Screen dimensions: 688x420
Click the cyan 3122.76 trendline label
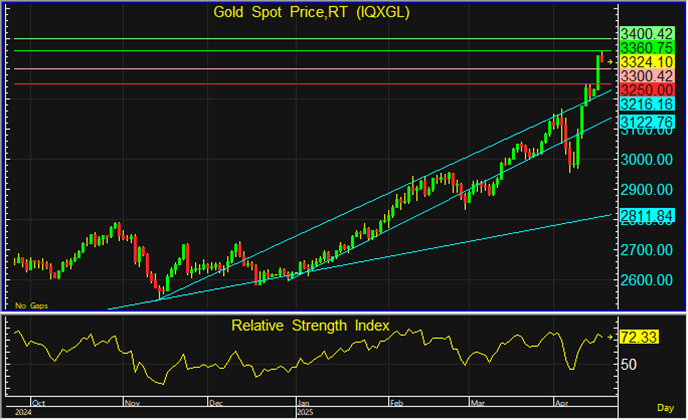point(646,122)
